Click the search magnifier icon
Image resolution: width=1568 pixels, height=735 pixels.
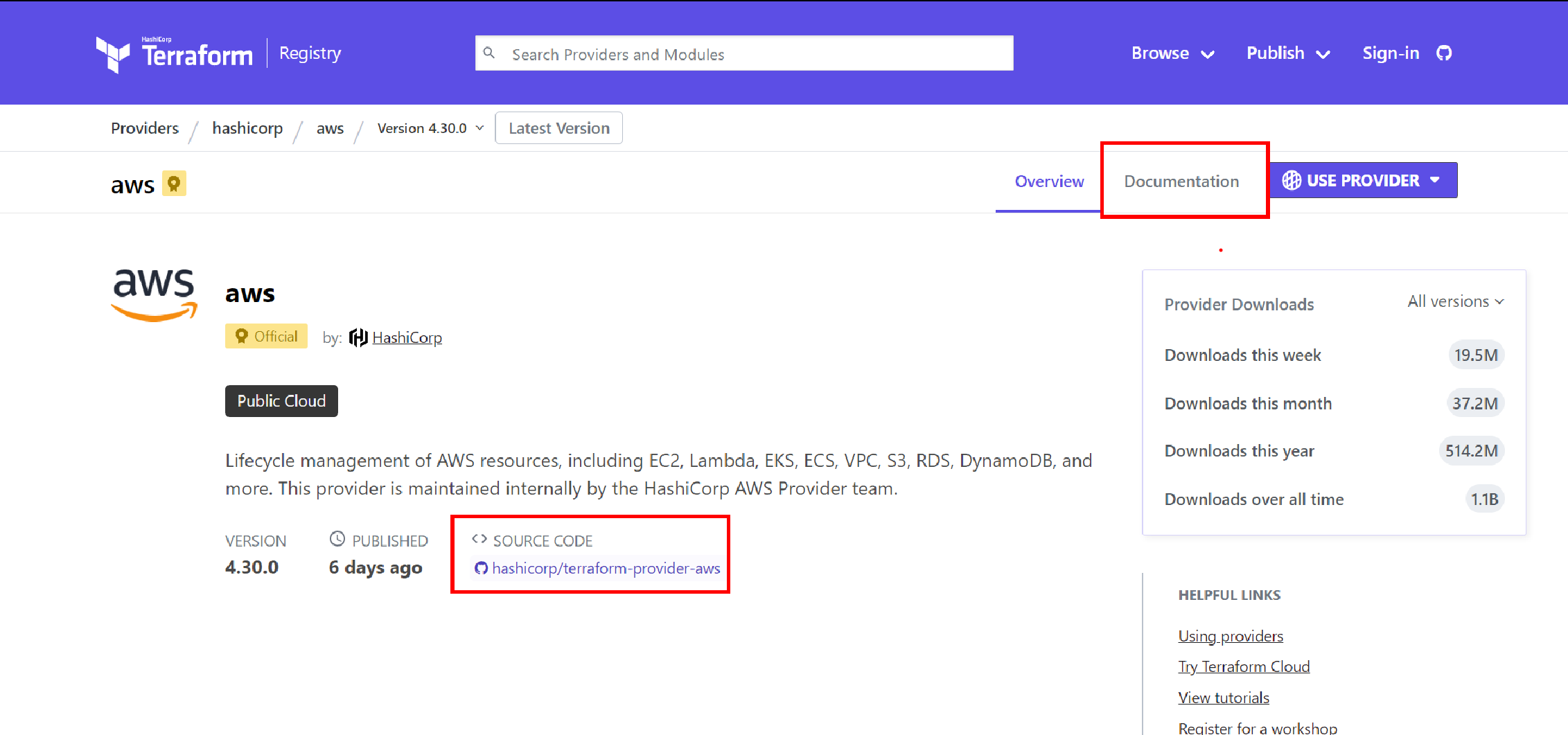(489, 53)
